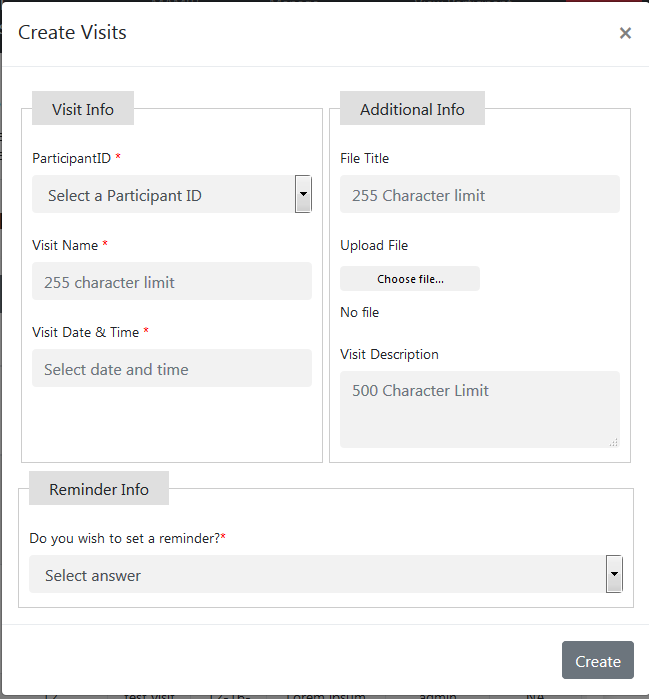Focus the File Title text box
Screen dimensions: 649x699
(479, 195)
